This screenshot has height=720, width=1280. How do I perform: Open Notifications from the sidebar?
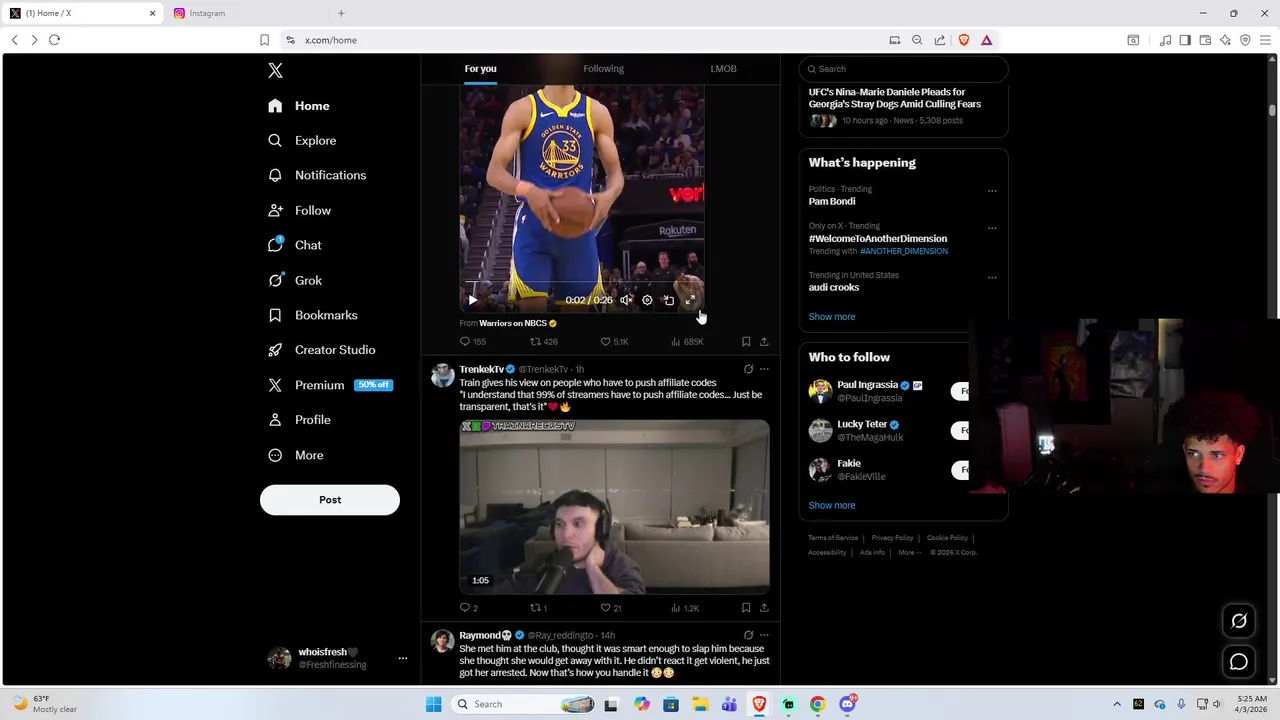point(317,175)
